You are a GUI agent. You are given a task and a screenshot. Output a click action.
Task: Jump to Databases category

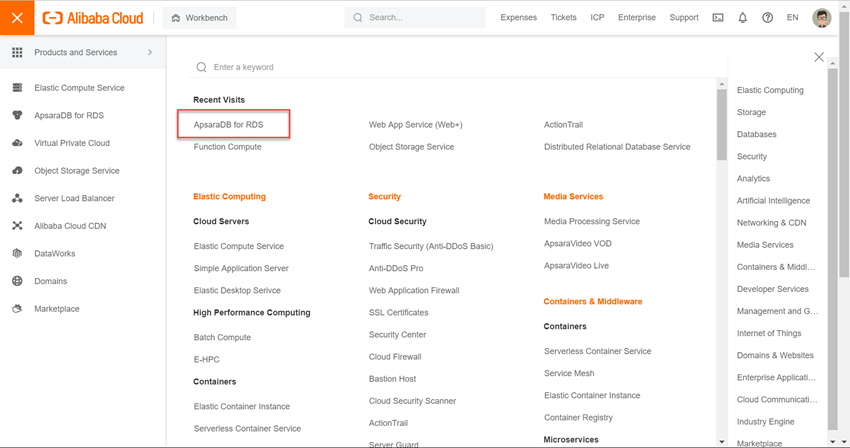click(x=756, y=135)
